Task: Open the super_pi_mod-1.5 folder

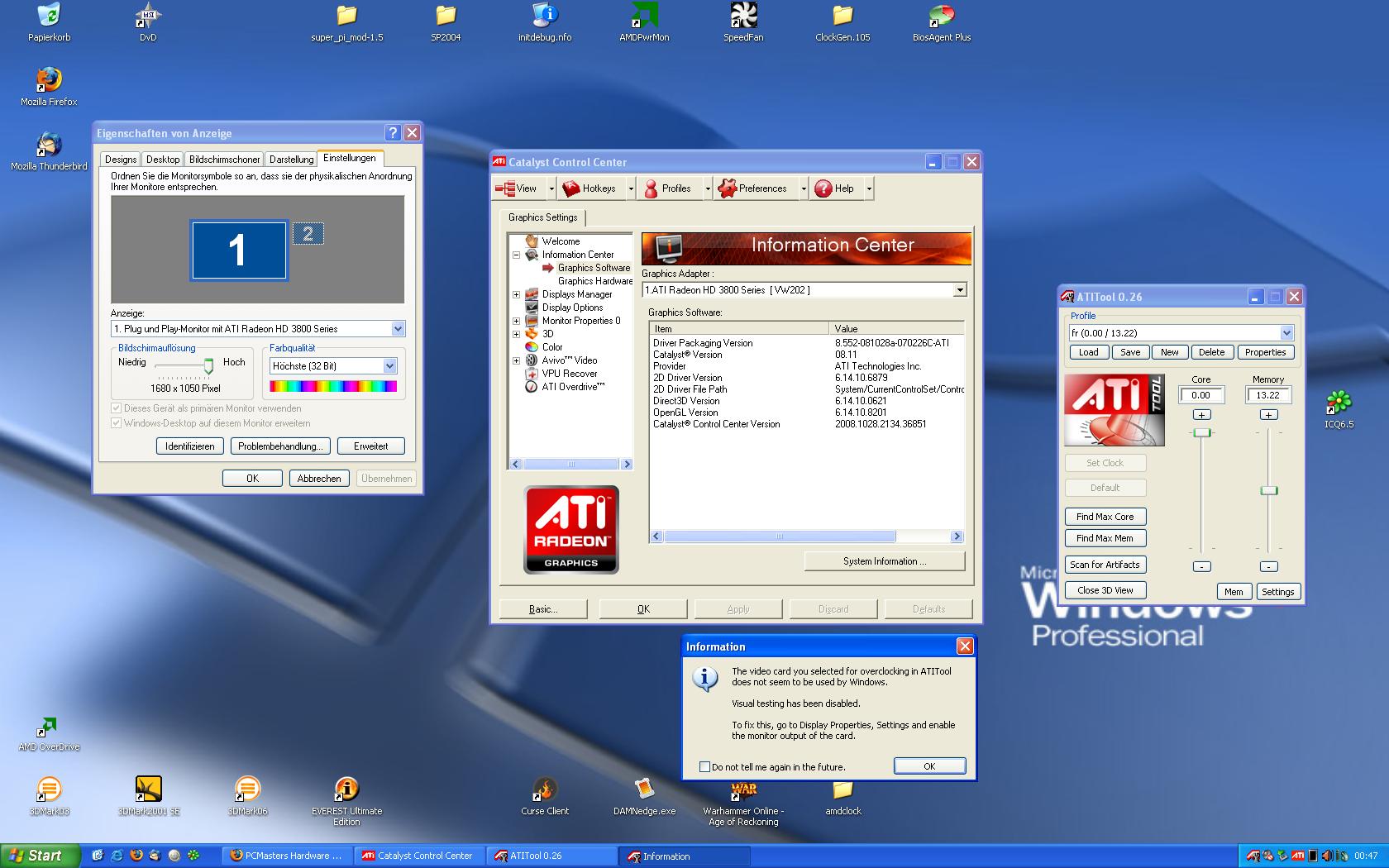Action: [346, 22]
